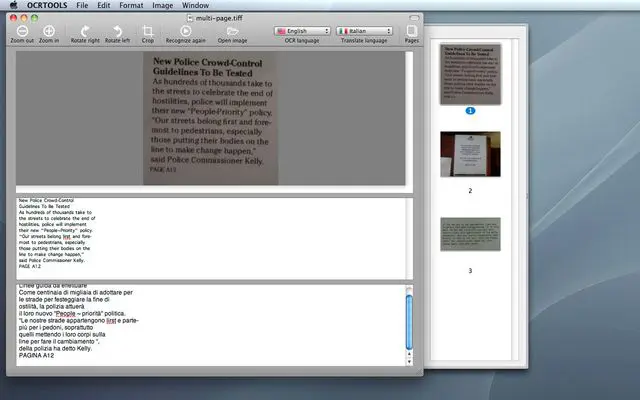640x400 pixels.
Task: Open the OCRTOOLS application menu
Action: click(47, 5)
